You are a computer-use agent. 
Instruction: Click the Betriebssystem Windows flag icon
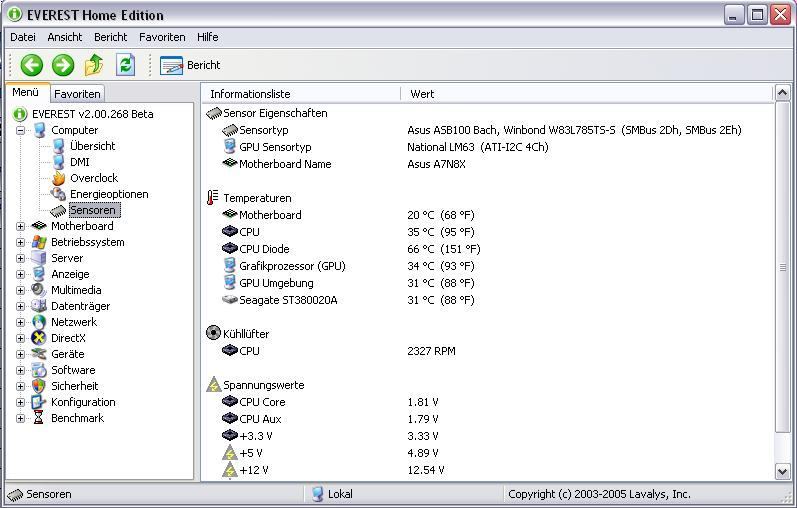click(x=39, y=242)
